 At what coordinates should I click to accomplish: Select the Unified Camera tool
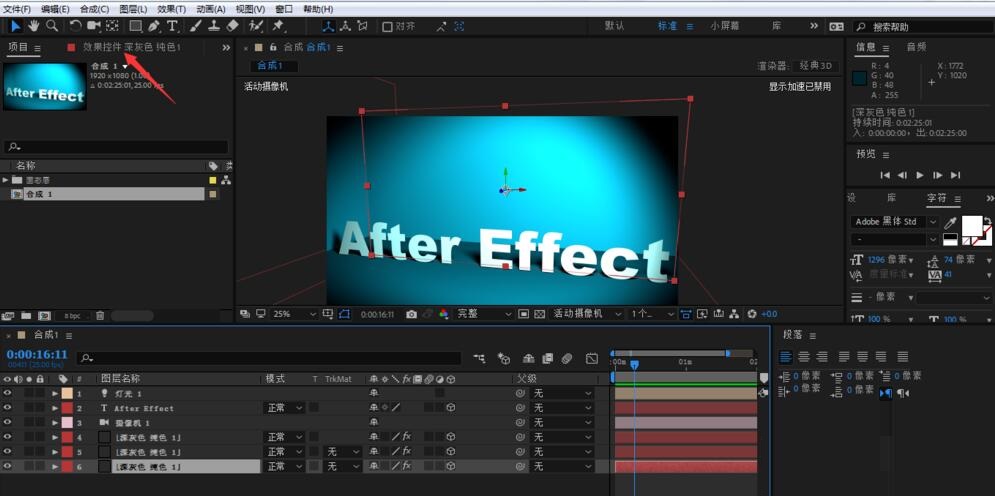click(94, 26)
